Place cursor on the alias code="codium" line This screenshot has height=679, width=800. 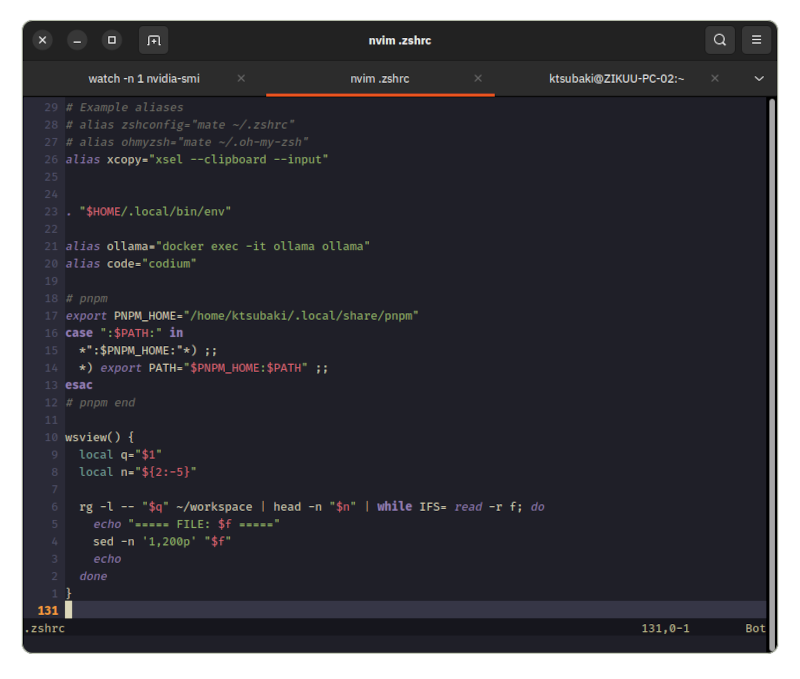pos(131,264)
